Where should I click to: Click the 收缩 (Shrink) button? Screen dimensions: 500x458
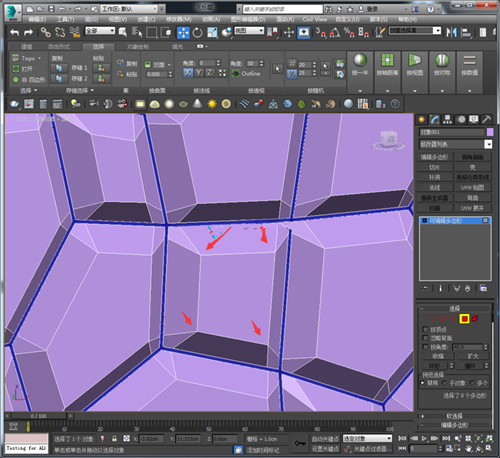pyautogui.click(x=438, y=356)
